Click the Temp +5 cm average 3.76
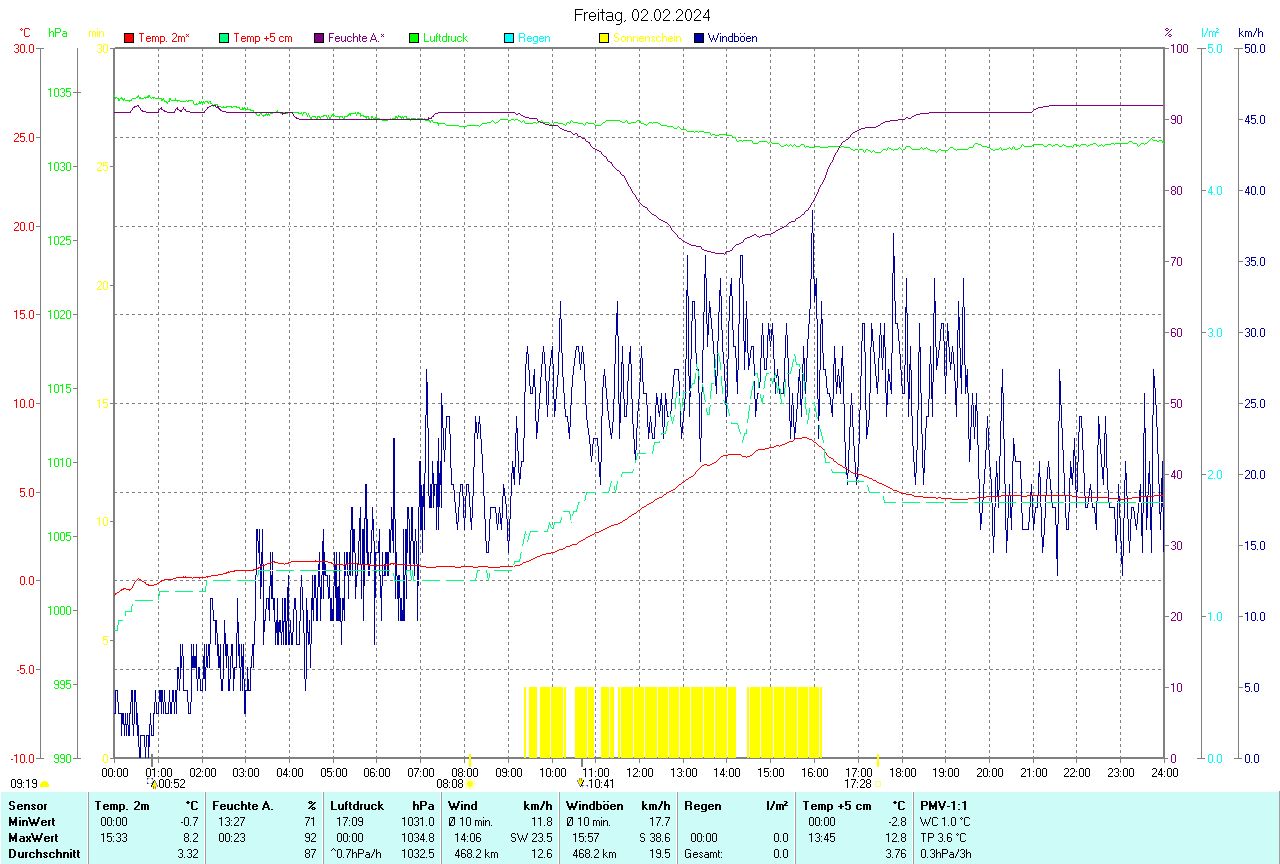This screenshot has height=864, width=1280. pyautogui.click(x=895, y=854)
